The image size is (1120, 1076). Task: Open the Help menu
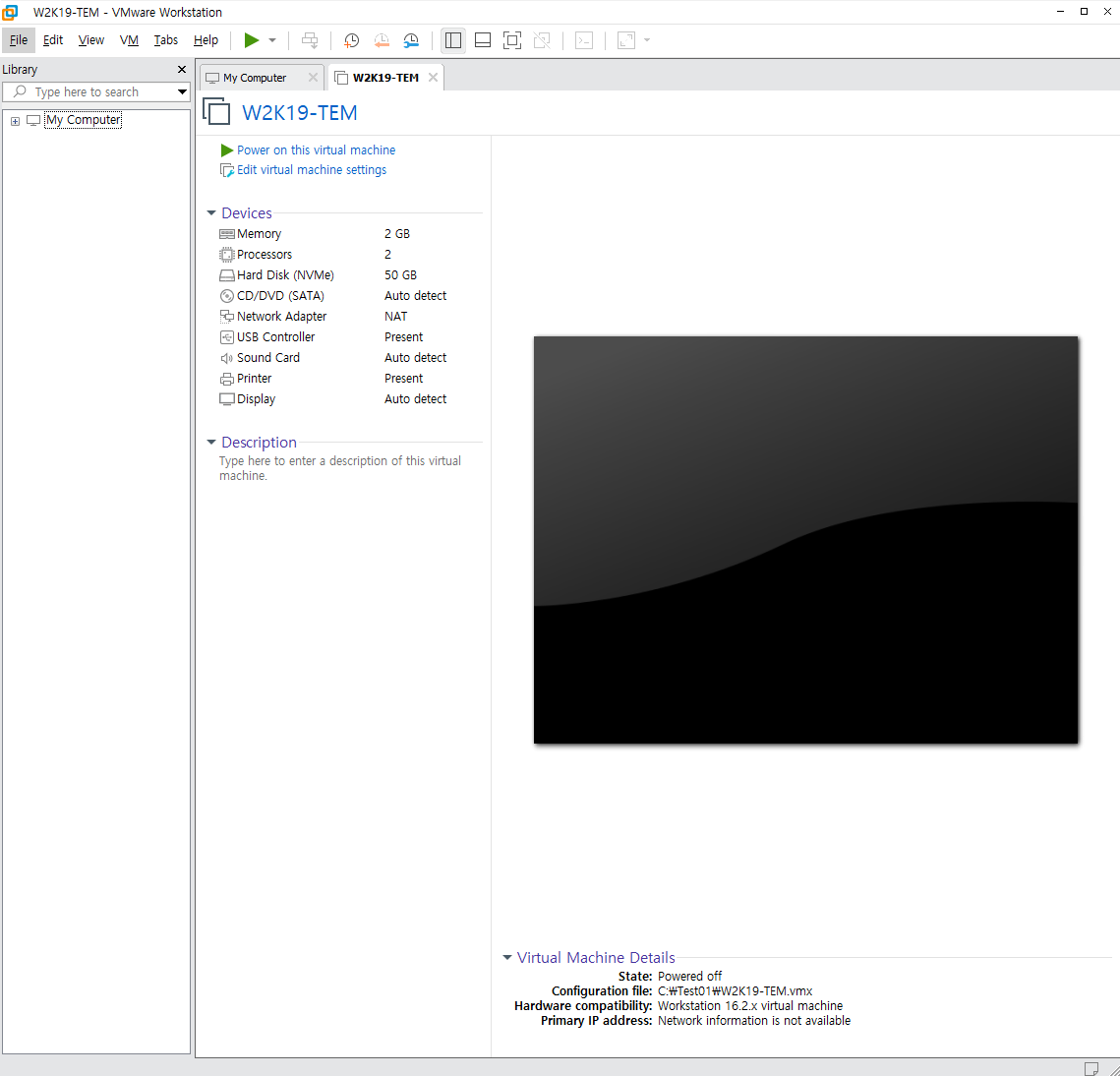[x=206, y=40]
